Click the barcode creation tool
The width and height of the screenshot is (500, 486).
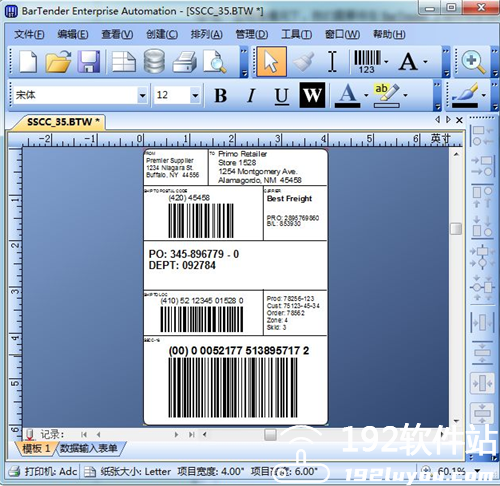(x=367, y=61)
